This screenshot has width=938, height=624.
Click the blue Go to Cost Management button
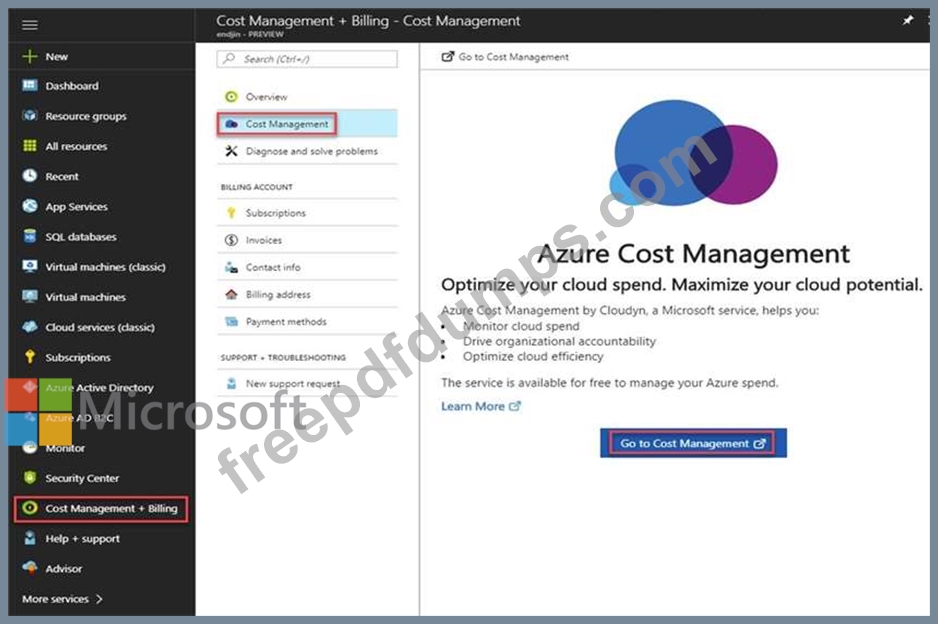[x=693, y=443]
